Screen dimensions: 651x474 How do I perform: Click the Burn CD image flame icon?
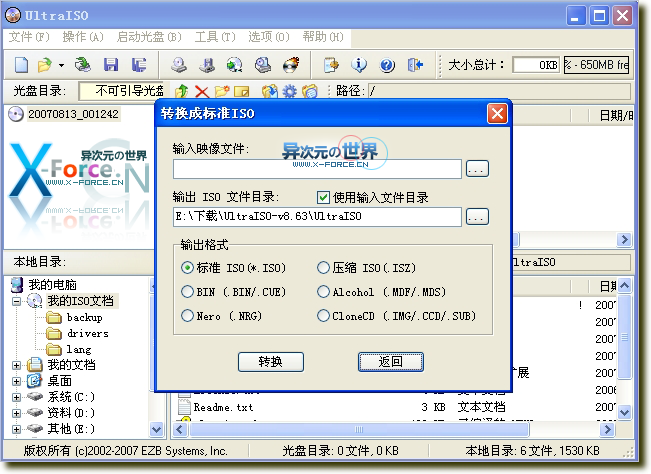(291, 65)
